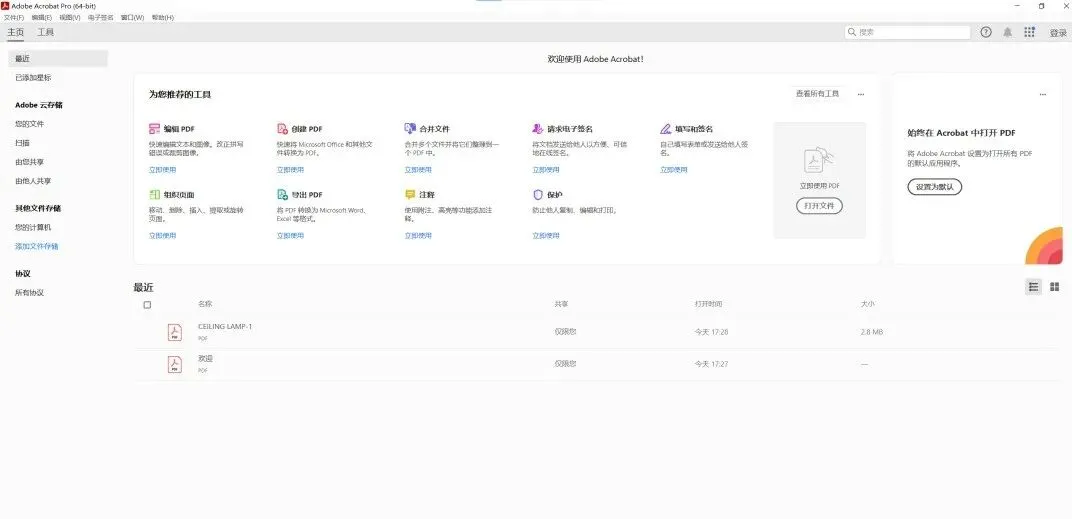
Task: Click the 打开文件 button
Action: tap(819, 206)
